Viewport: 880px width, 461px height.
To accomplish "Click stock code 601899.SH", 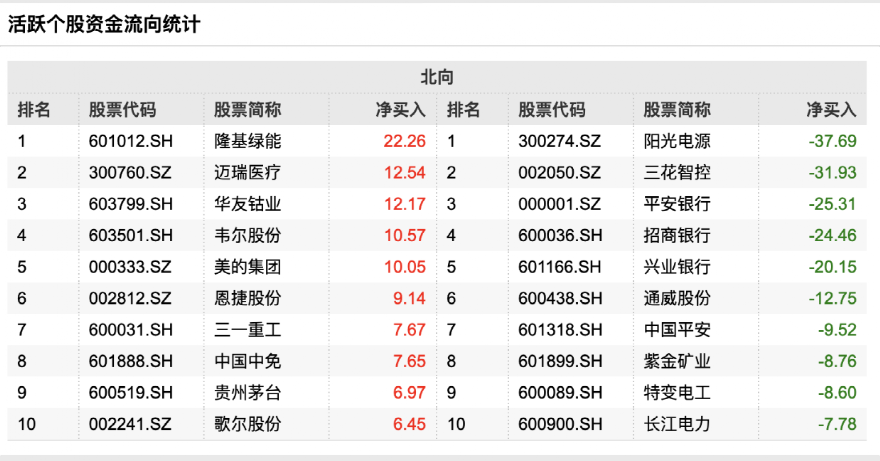I will [561, 361].
